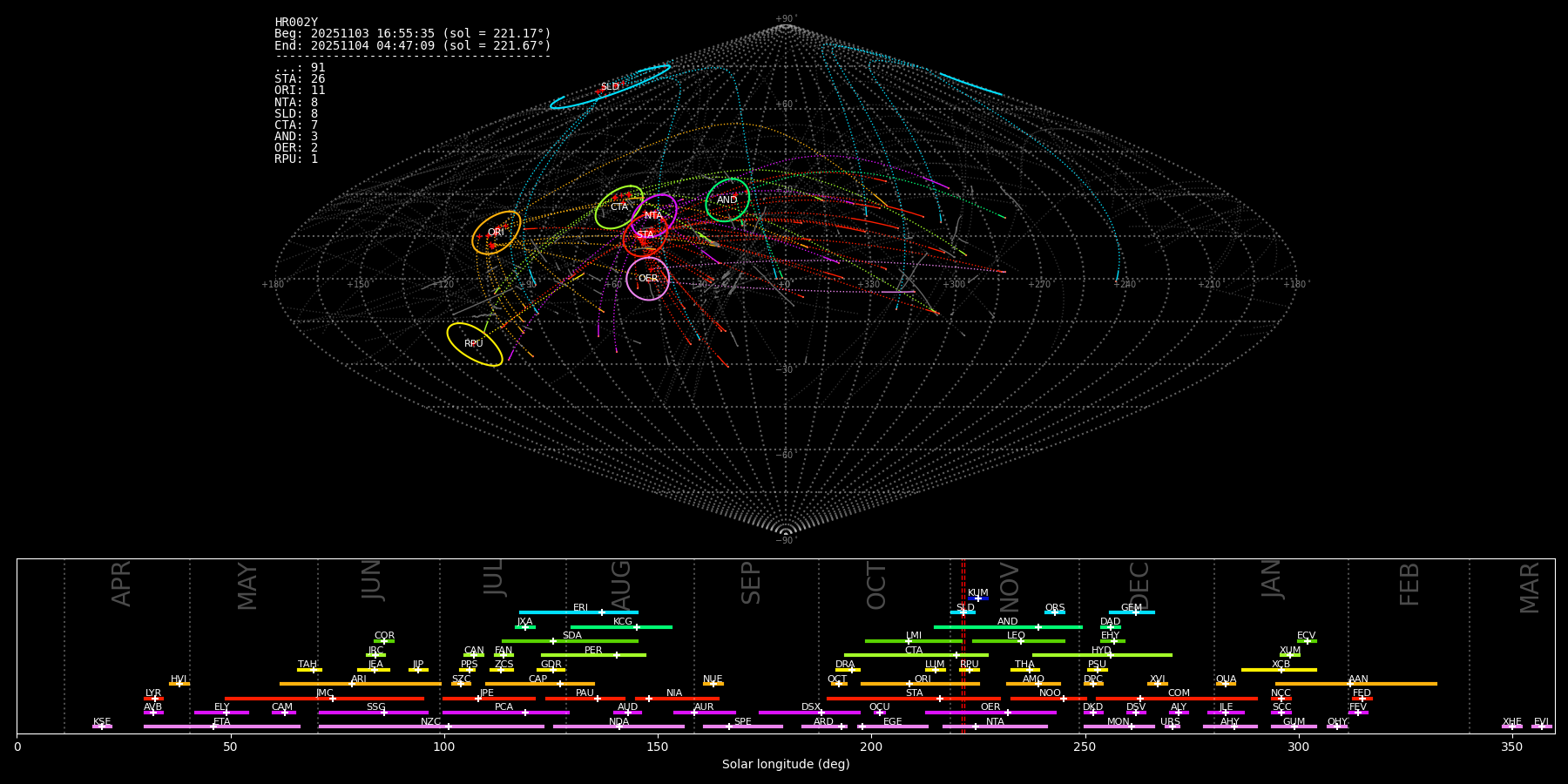Click the MAR month label in timeline

tap(1530, 587)
